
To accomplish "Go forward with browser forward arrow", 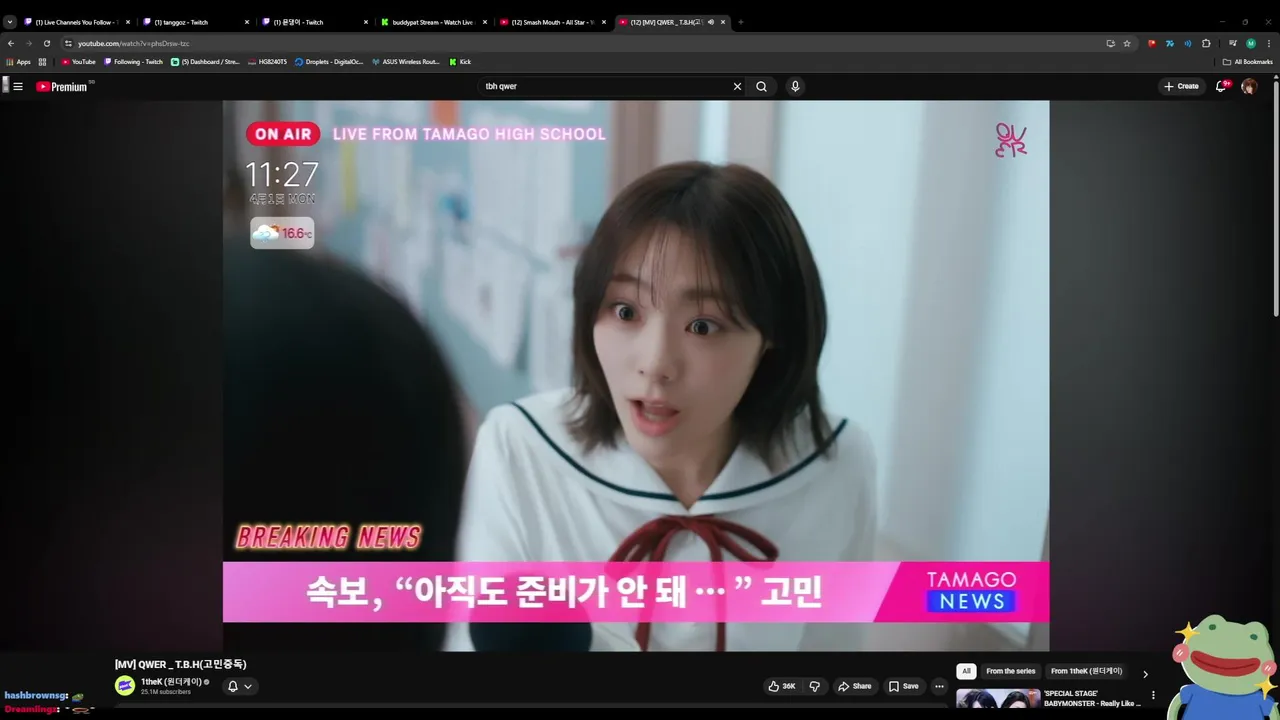I will tap(29, 44).
